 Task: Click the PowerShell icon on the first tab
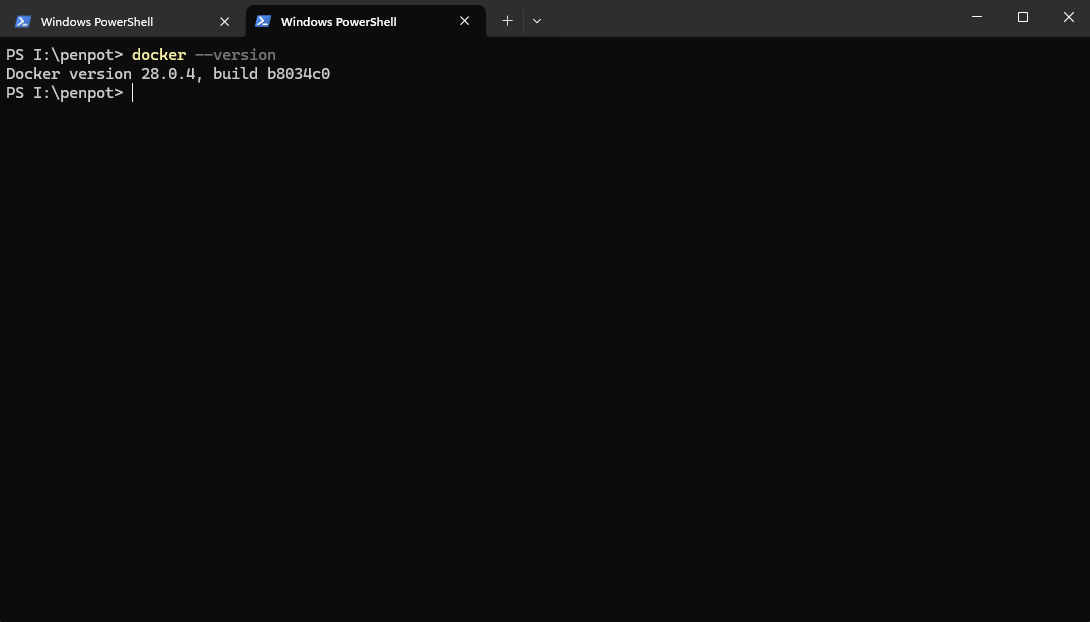pyautogui.click(x=23, y=21)
